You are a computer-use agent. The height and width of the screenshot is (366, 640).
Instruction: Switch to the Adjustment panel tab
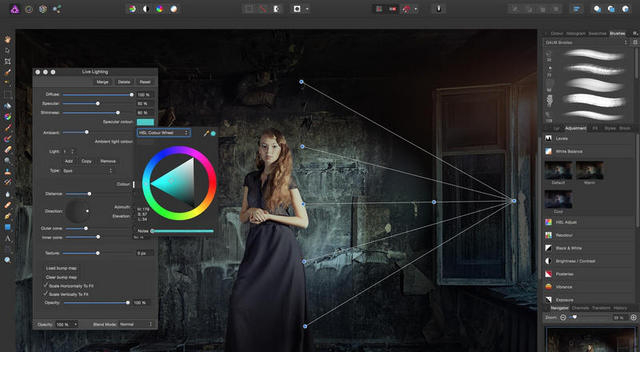pos(575,128)
